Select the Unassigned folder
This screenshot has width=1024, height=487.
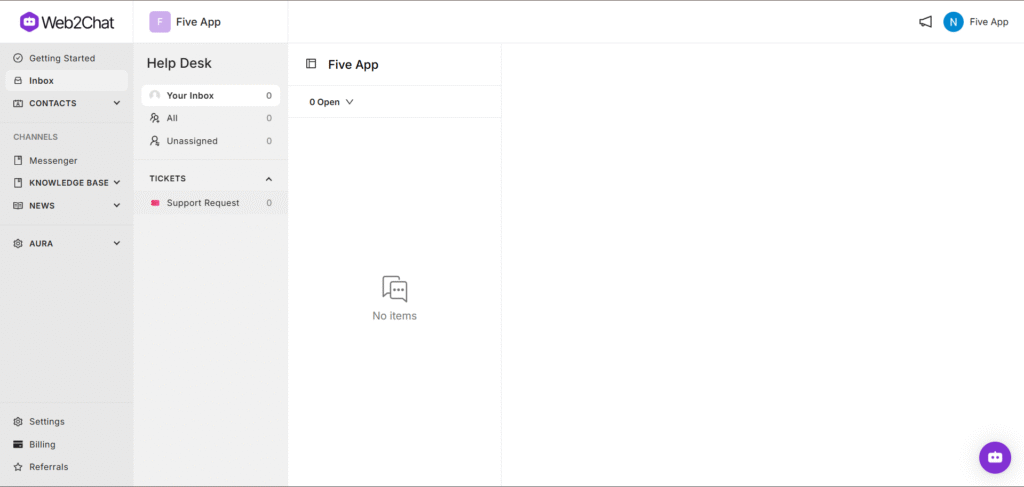tap(210, 140)
